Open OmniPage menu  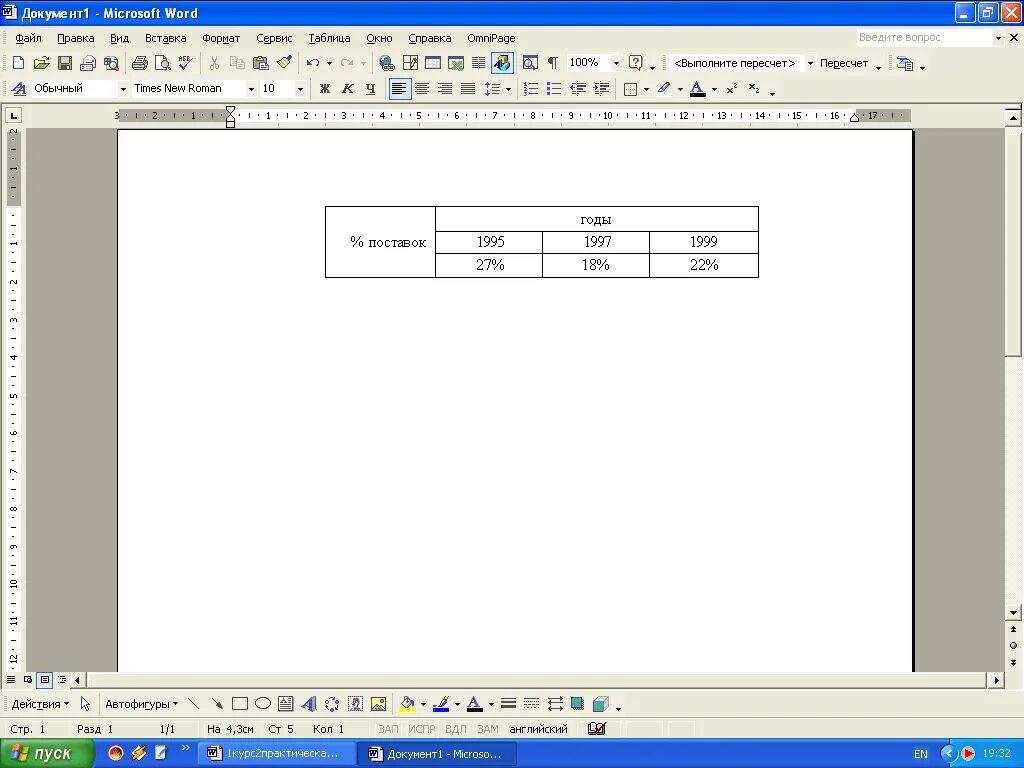(491, 38)
